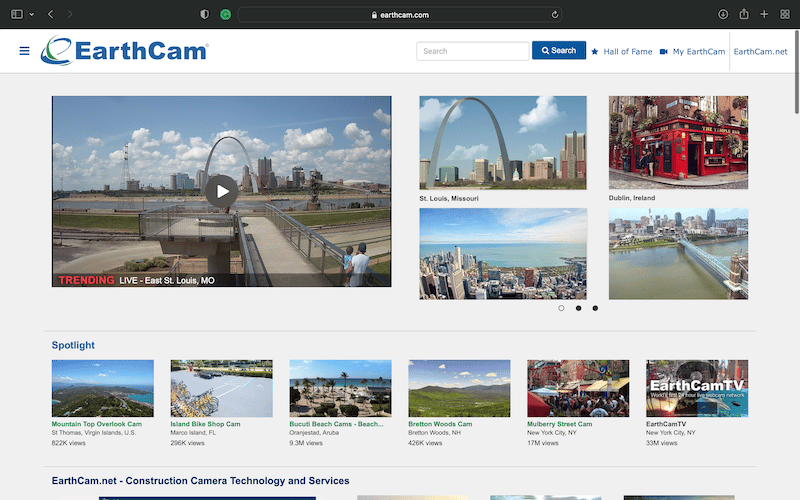Click Oranjestad, Aruba location text
The height and width of the screenshot is (500, 800).
click(314, 433)
